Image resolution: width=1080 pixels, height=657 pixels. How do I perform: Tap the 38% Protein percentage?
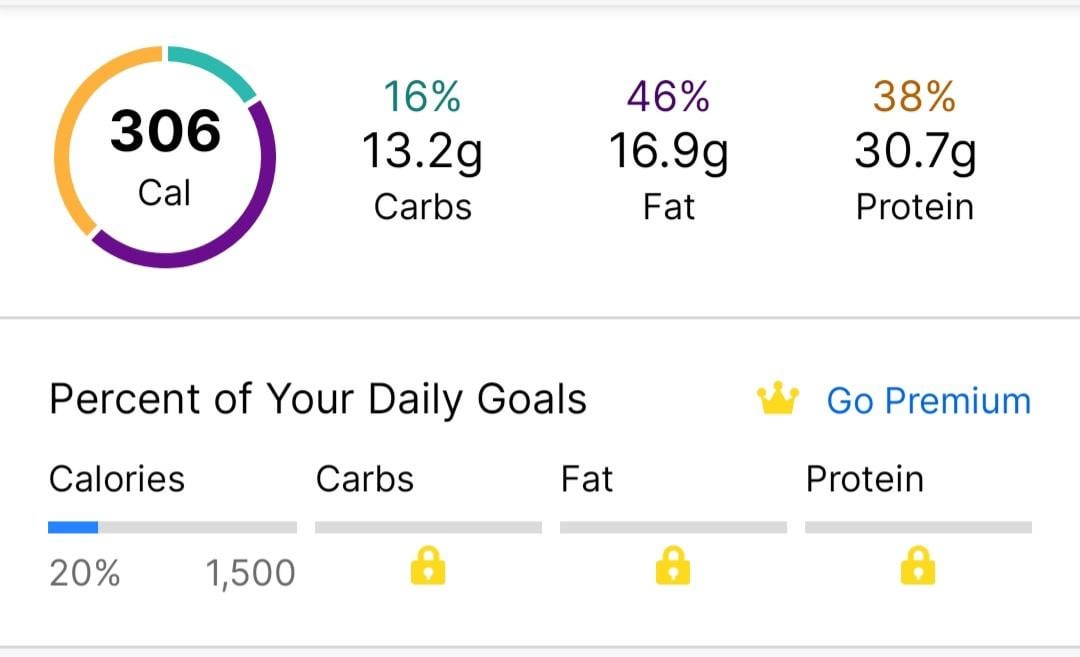[914, 96]
